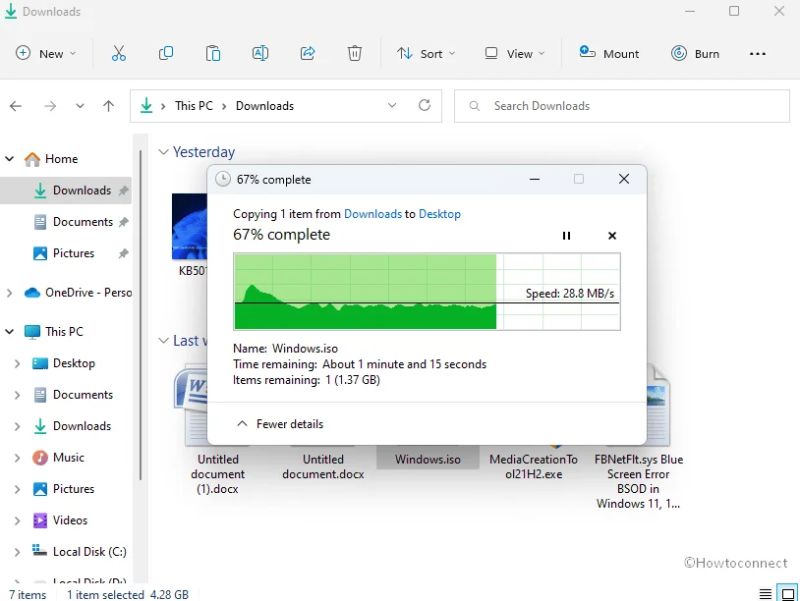
Task: Open the New menu
Action: [46, 53]
